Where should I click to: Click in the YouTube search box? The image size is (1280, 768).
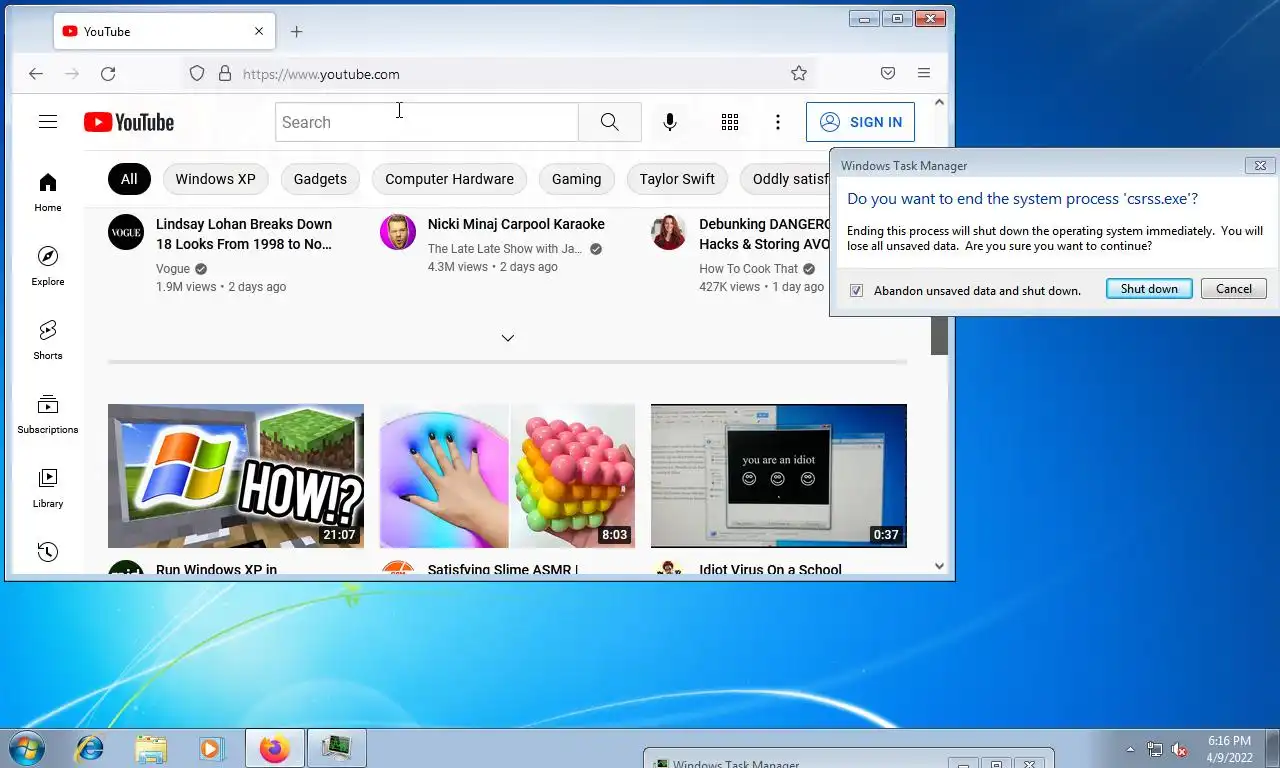pyautogui.click(x=427, y=122)
